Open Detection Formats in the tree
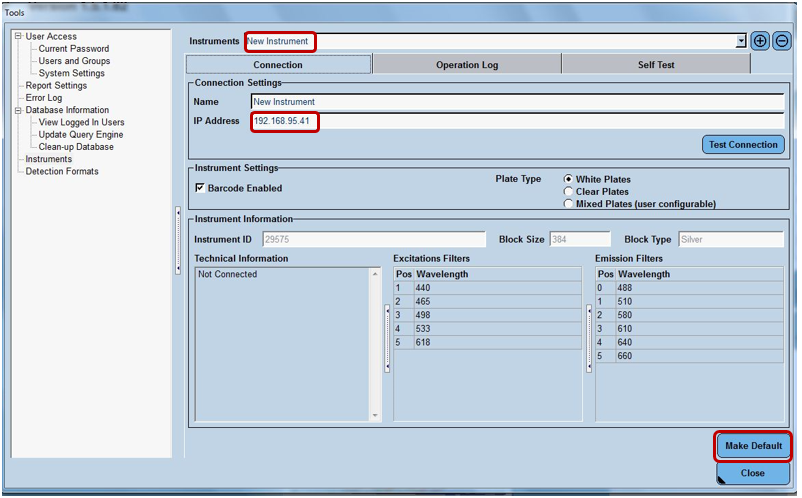 62,171
